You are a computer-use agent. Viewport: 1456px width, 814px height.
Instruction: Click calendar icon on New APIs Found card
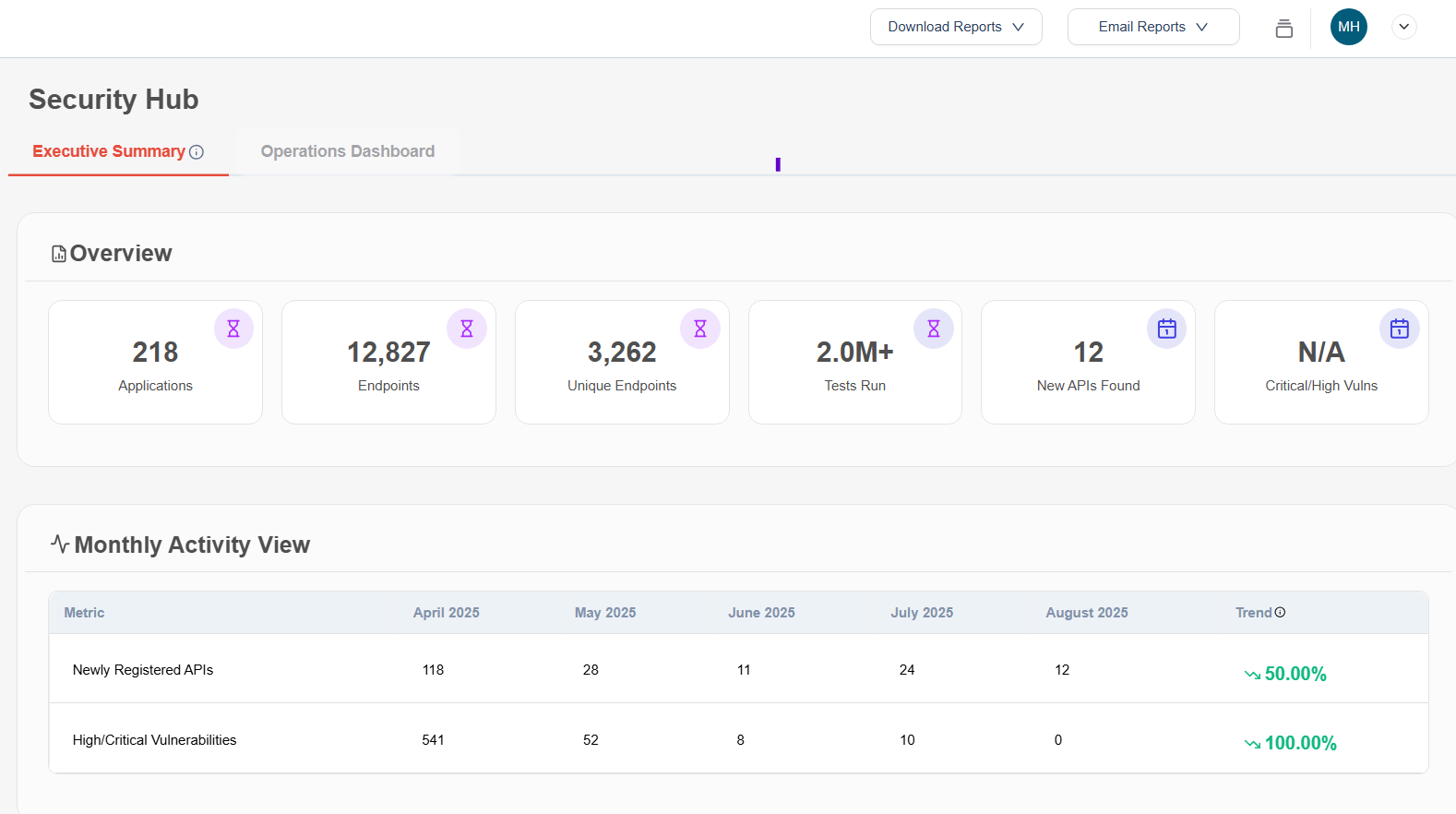coord(1167,329)
